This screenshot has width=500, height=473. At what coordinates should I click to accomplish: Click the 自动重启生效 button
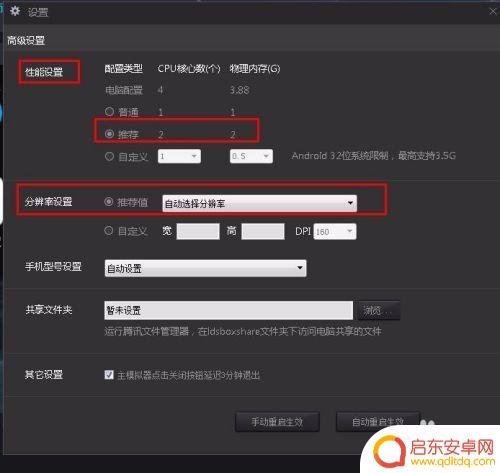(x=378, y=422)
